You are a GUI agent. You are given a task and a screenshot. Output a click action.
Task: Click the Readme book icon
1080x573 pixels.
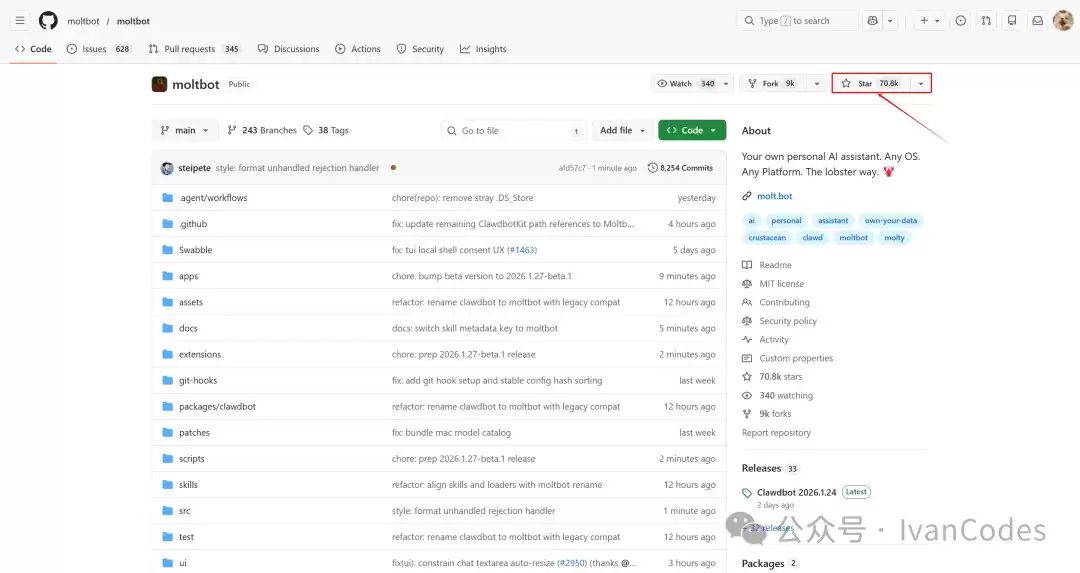tap(747, 265)
